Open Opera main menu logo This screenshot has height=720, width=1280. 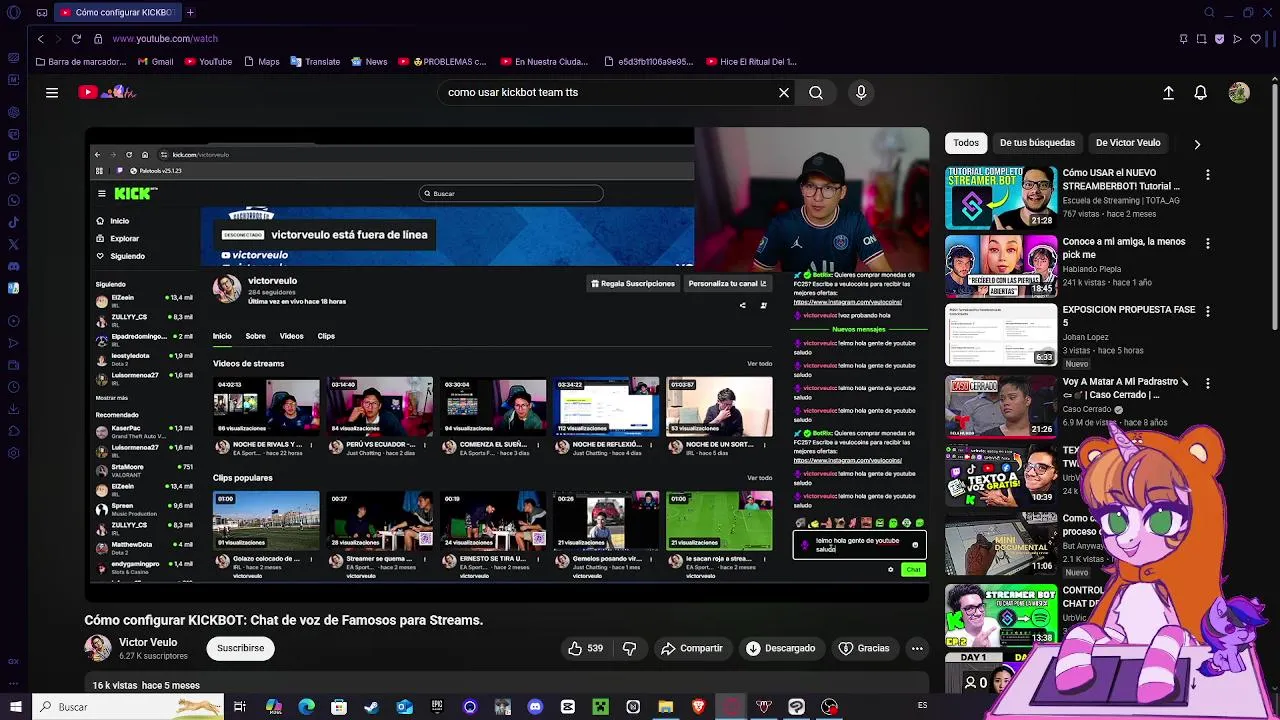[x=14, y=12]
